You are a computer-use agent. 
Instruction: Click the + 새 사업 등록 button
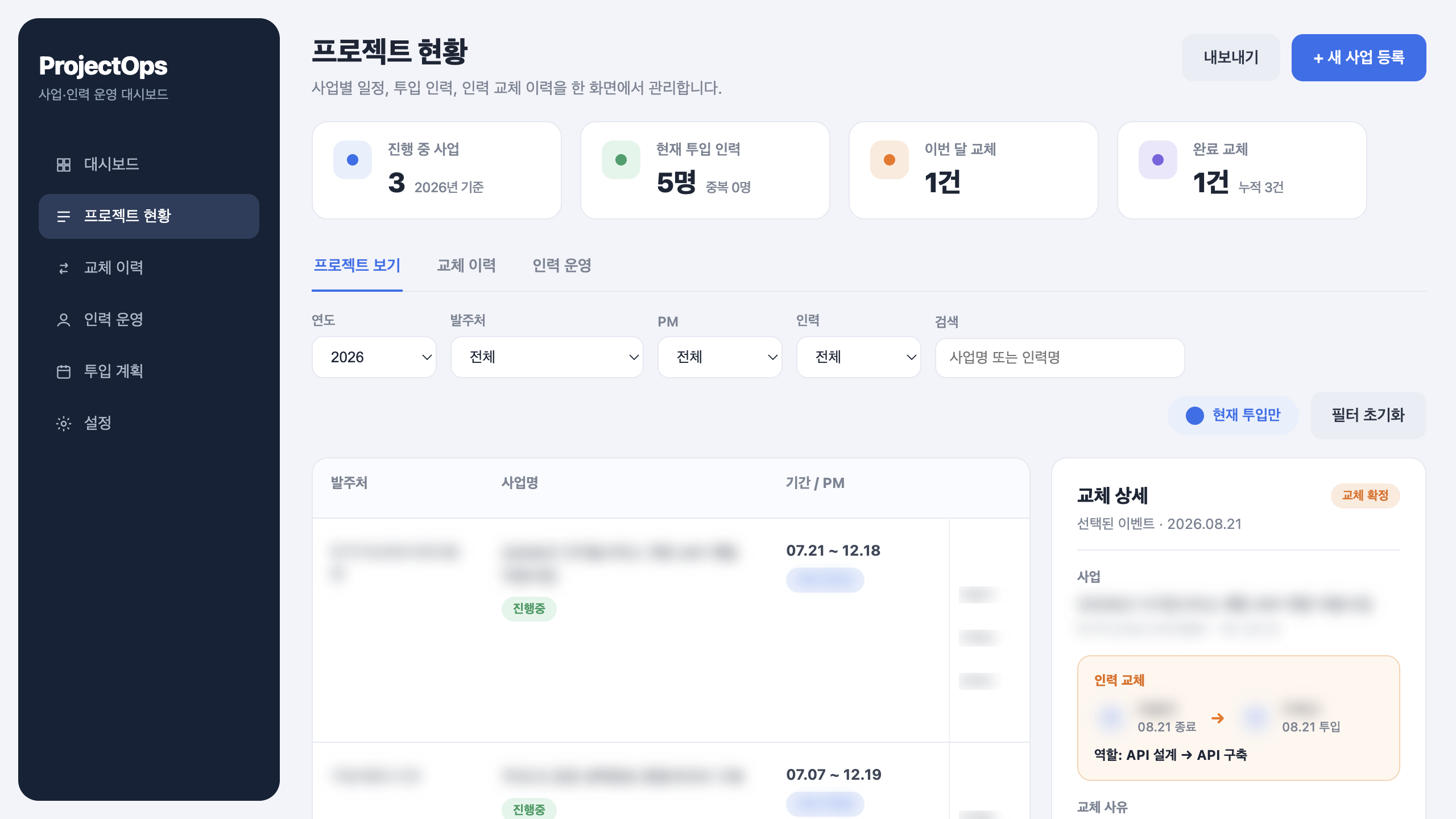pos(1359,57)
